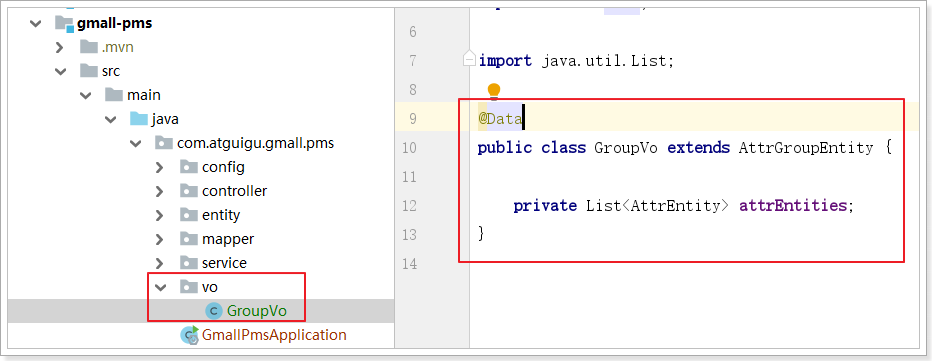
Task: Select the controller package label
Action: 234,191
